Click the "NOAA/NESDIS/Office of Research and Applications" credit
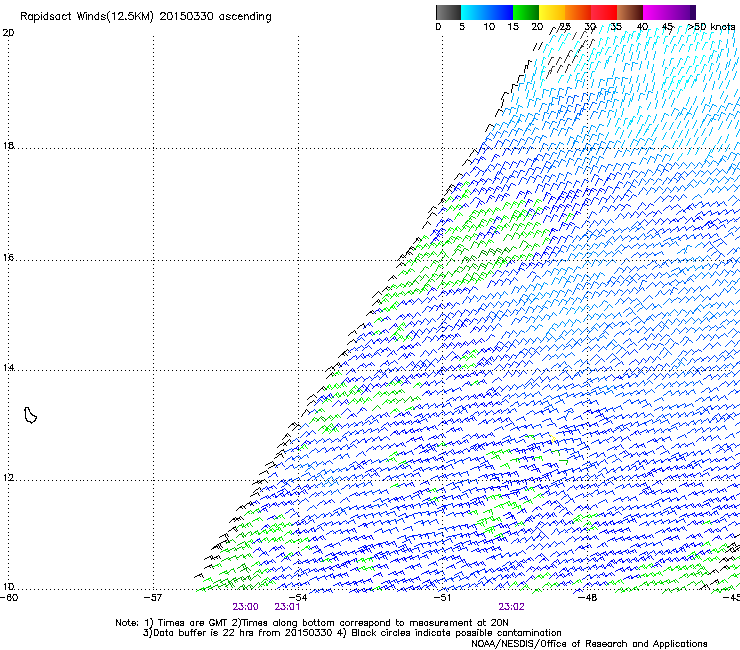Viewport: 740px width, 650px height. point(589,644)
